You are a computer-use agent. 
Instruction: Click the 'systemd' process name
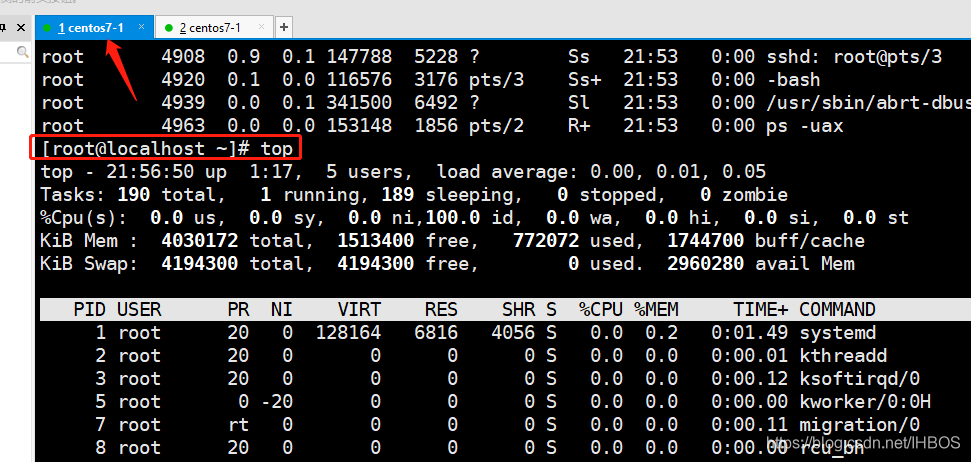838,333
